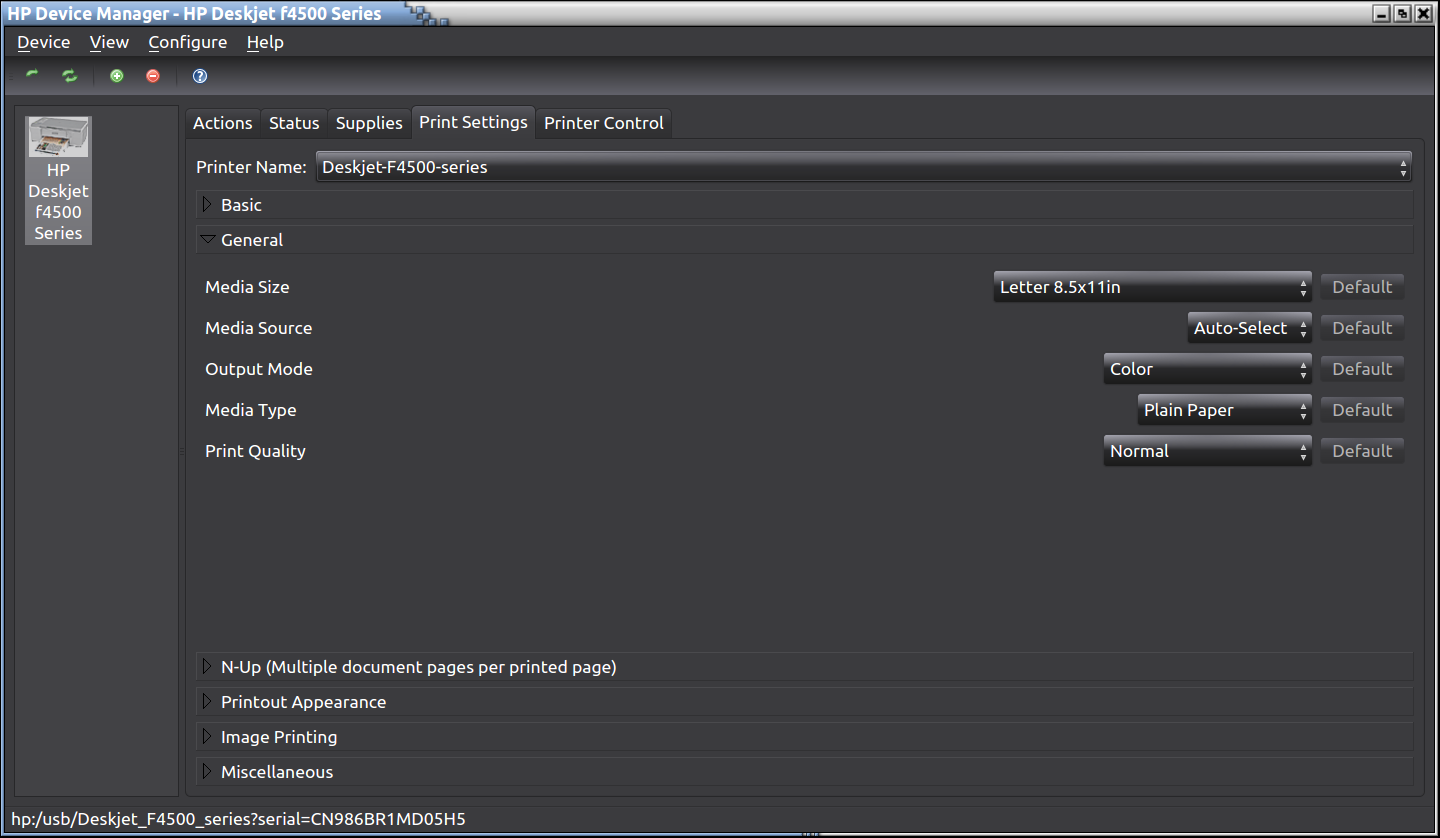Minimize the HP Device Manager window
Screen dimensions: 1440x838
point(1383,13)
